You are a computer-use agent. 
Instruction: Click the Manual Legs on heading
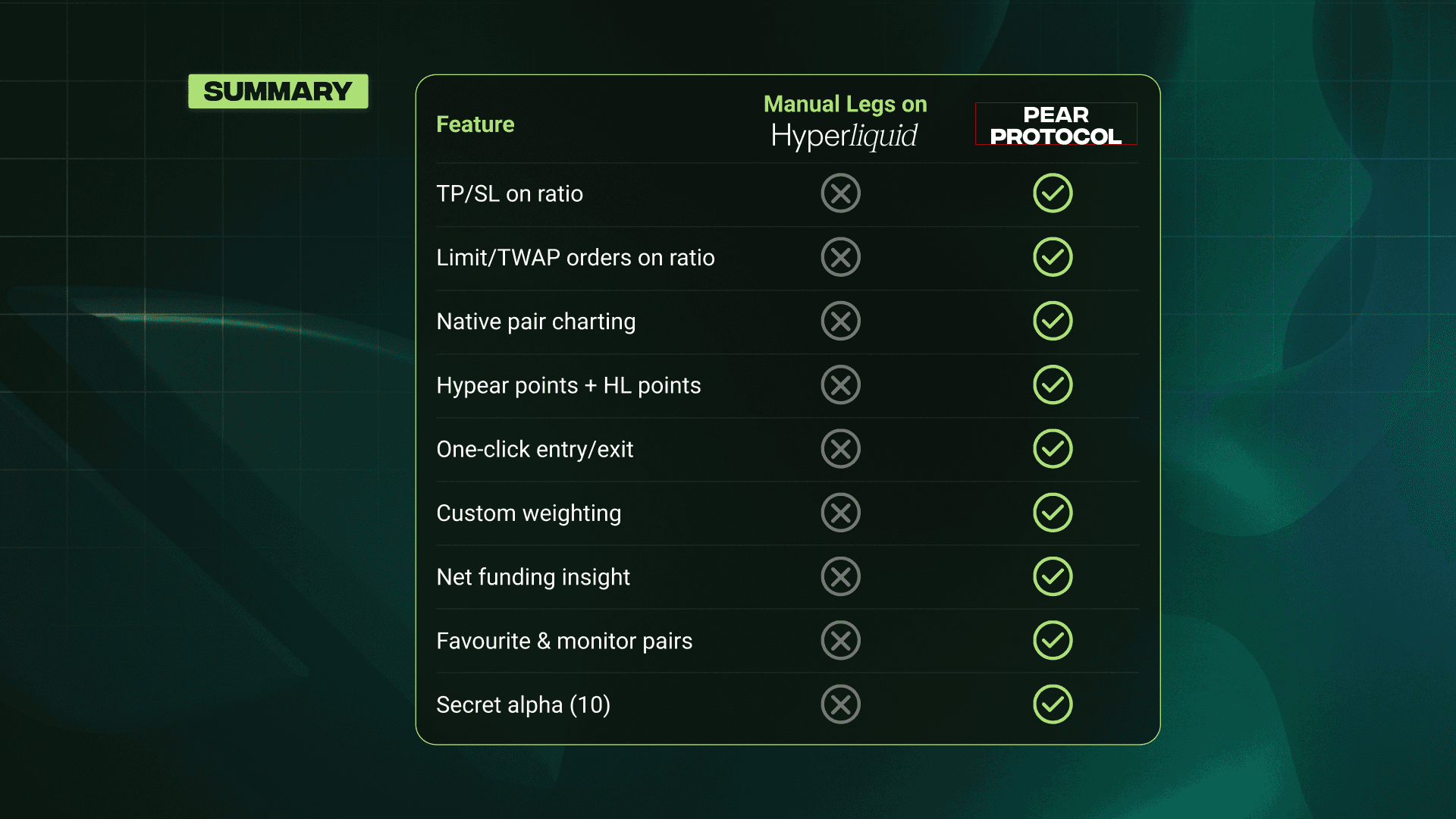(845, 104)
